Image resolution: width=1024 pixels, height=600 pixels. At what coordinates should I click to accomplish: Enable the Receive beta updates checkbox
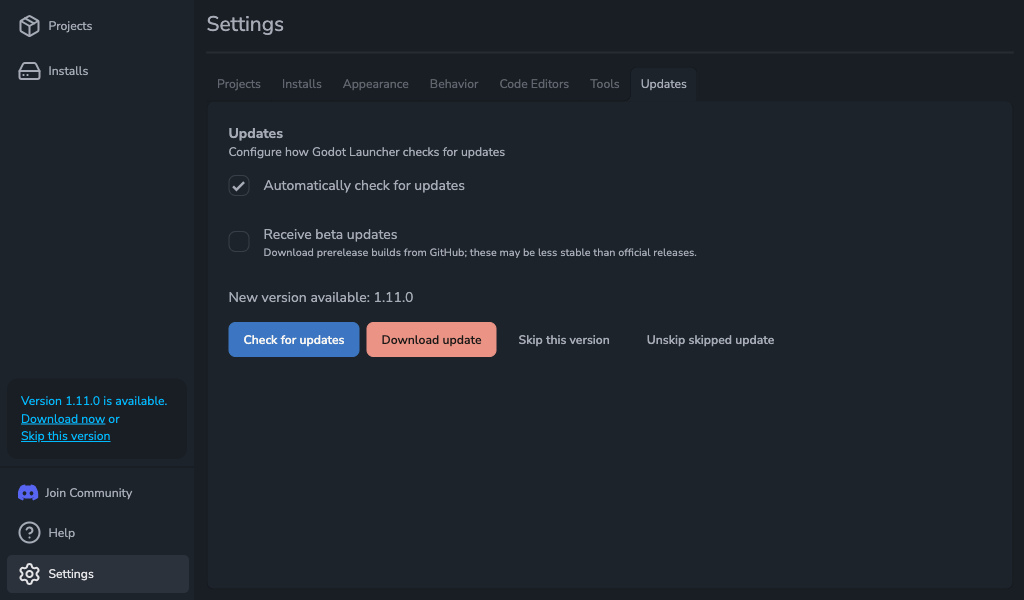(239, 241)
